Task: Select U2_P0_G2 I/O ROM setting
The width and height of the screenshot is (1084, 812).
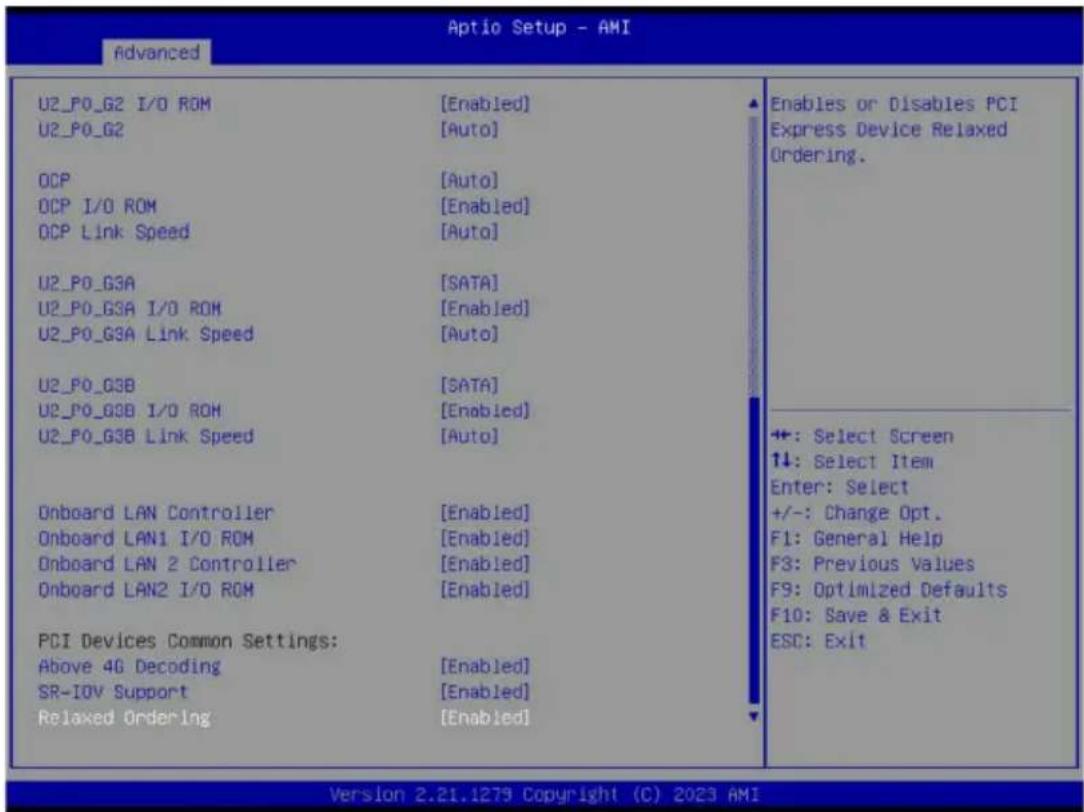Action: coord(124,104)
